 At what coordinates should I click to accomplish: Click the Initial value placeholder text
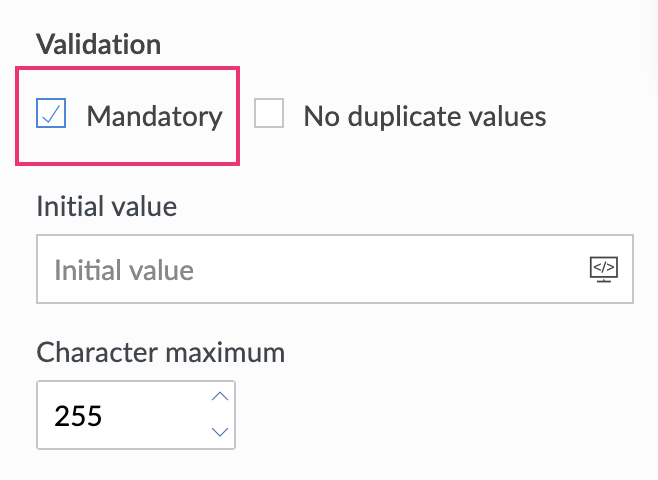click(x=124, y=270)
